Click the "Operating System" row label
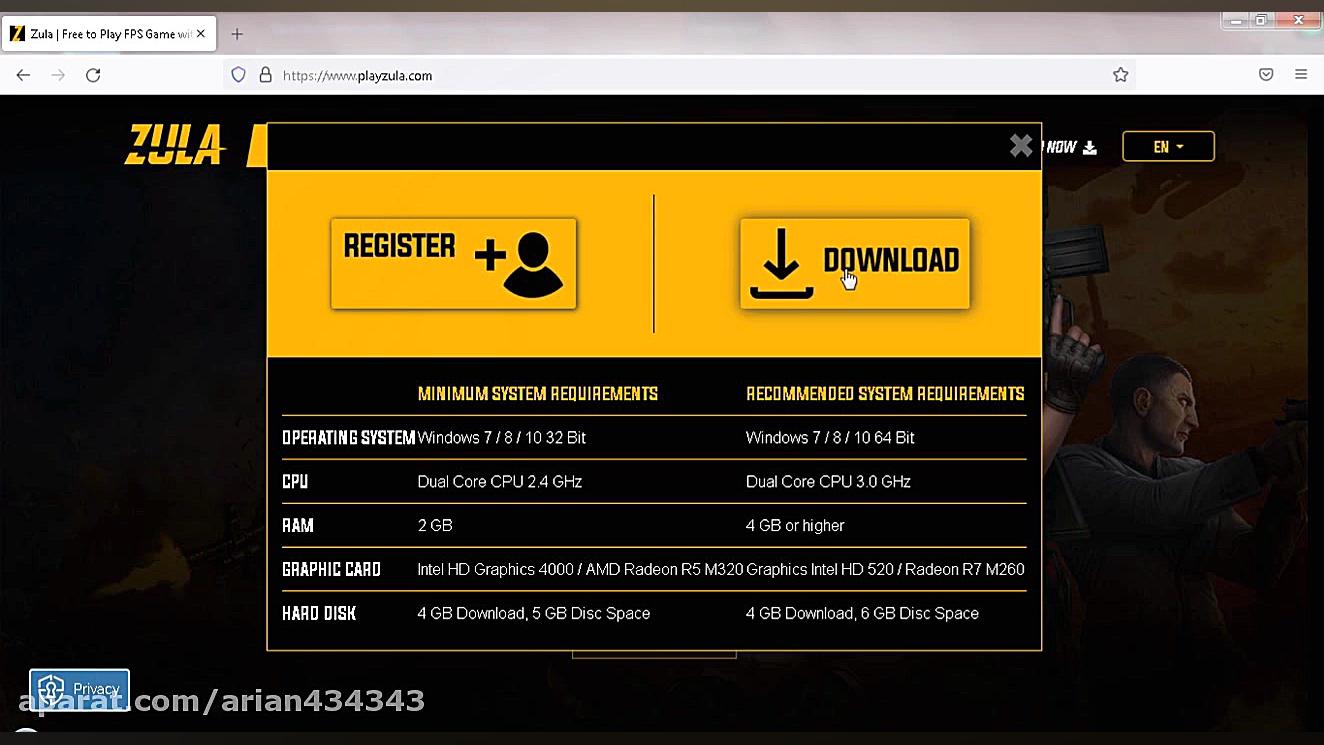1324x745 pixels. (348, 438)
